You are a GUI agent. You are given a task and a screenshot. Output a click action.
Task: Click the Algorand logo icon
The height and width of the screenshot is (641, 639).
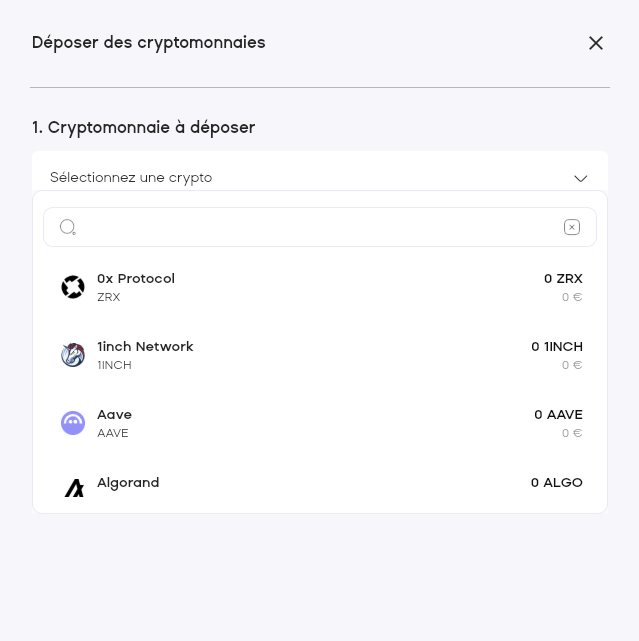pyautogui.click(x=74, y=488)
